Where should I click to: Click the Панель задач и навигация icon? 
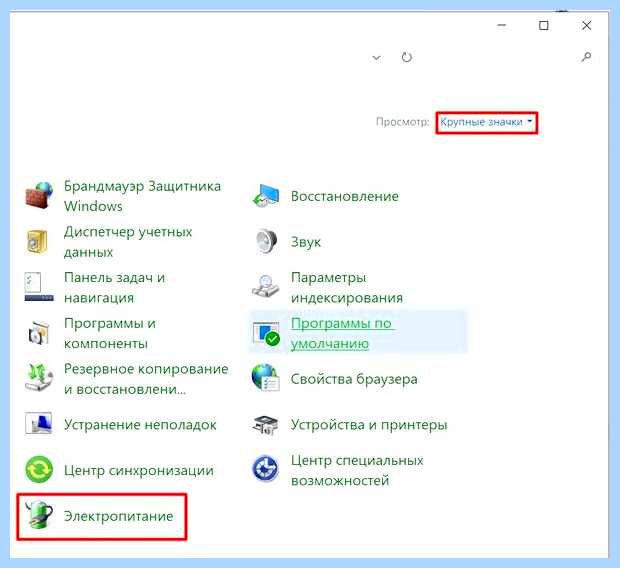[39, 286]
